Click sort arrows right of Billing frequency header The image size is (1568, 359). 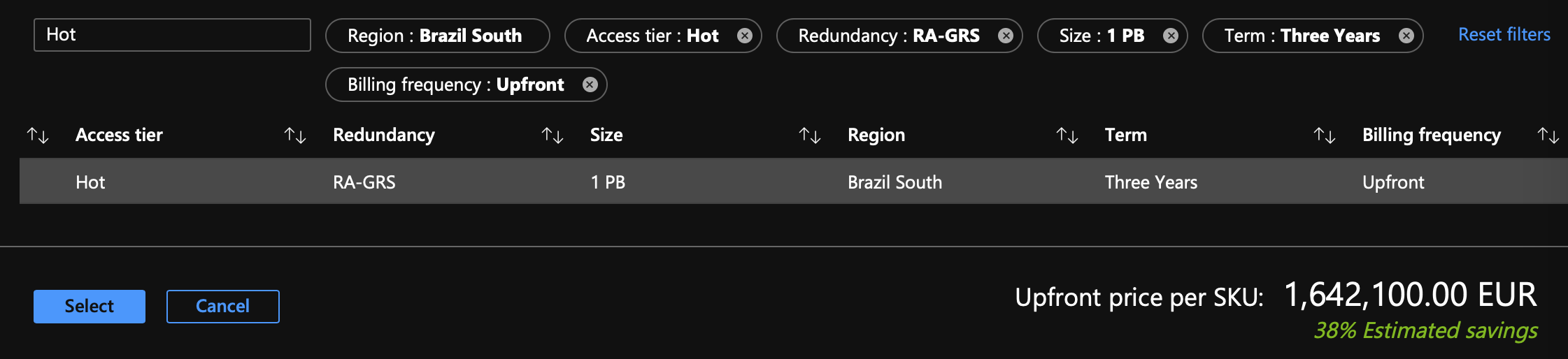click(x=1548, y=135)
